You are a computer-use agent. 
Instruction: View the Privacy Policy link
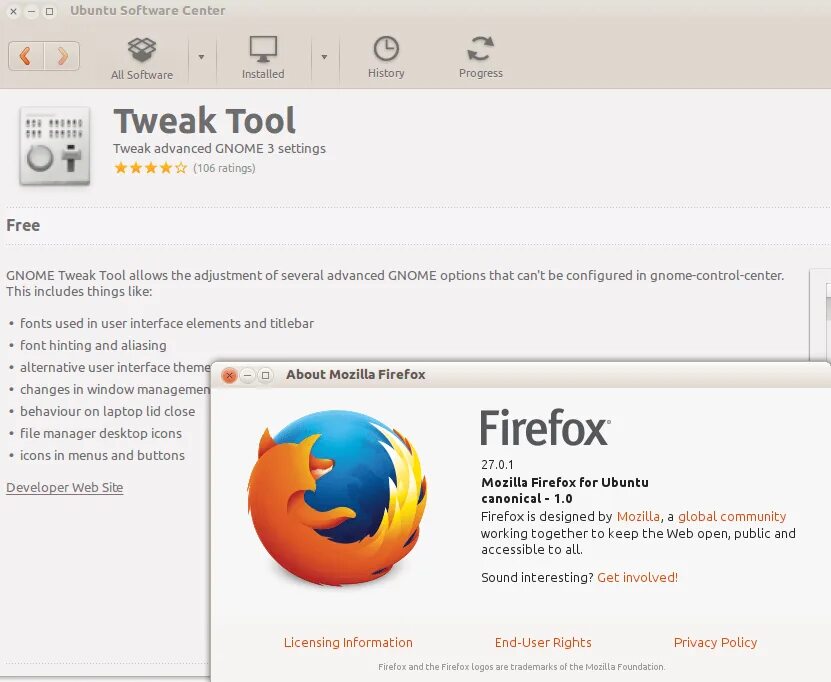point(715,643)
